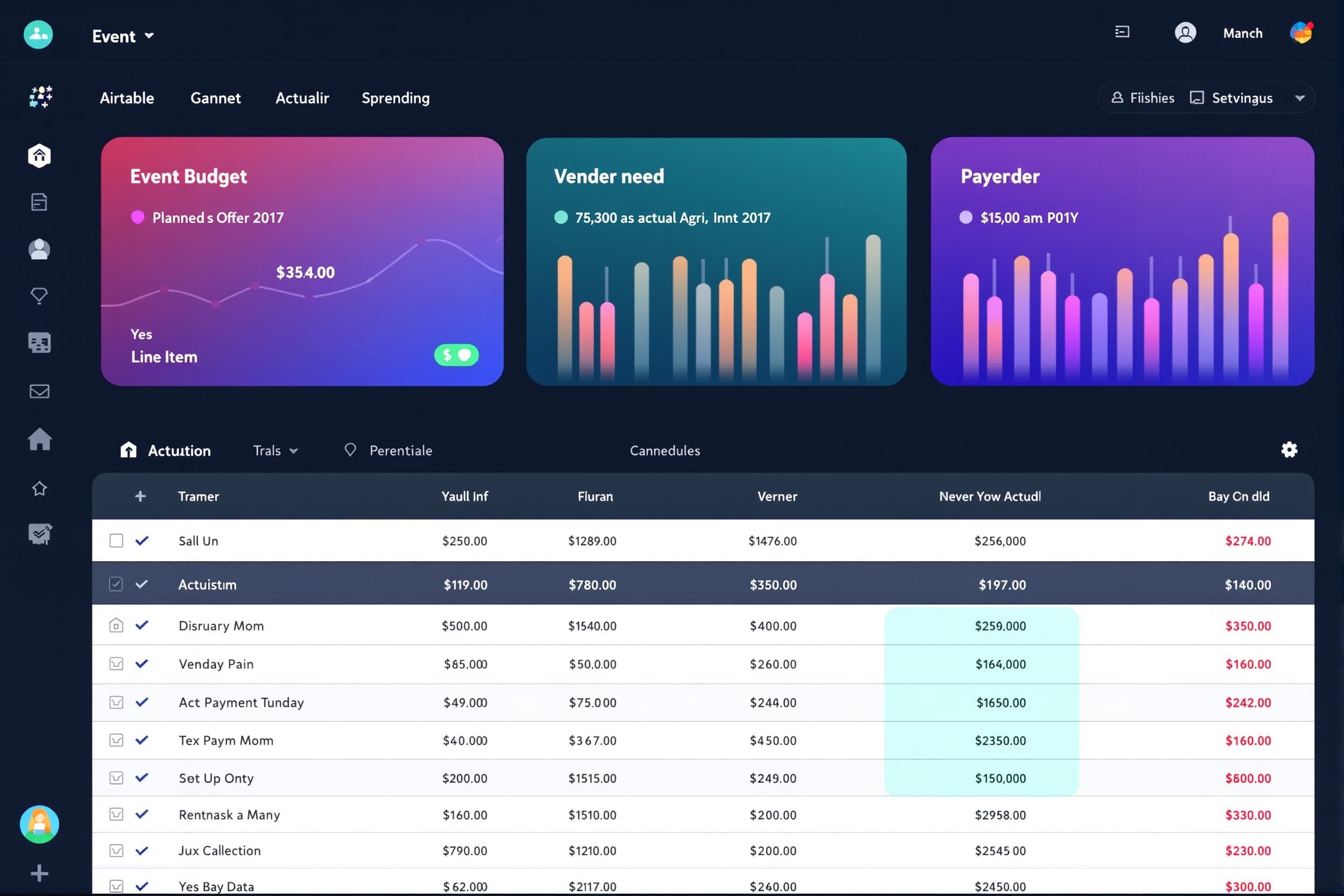
Task: Switch to the Gannet tab
Action: 215,99
